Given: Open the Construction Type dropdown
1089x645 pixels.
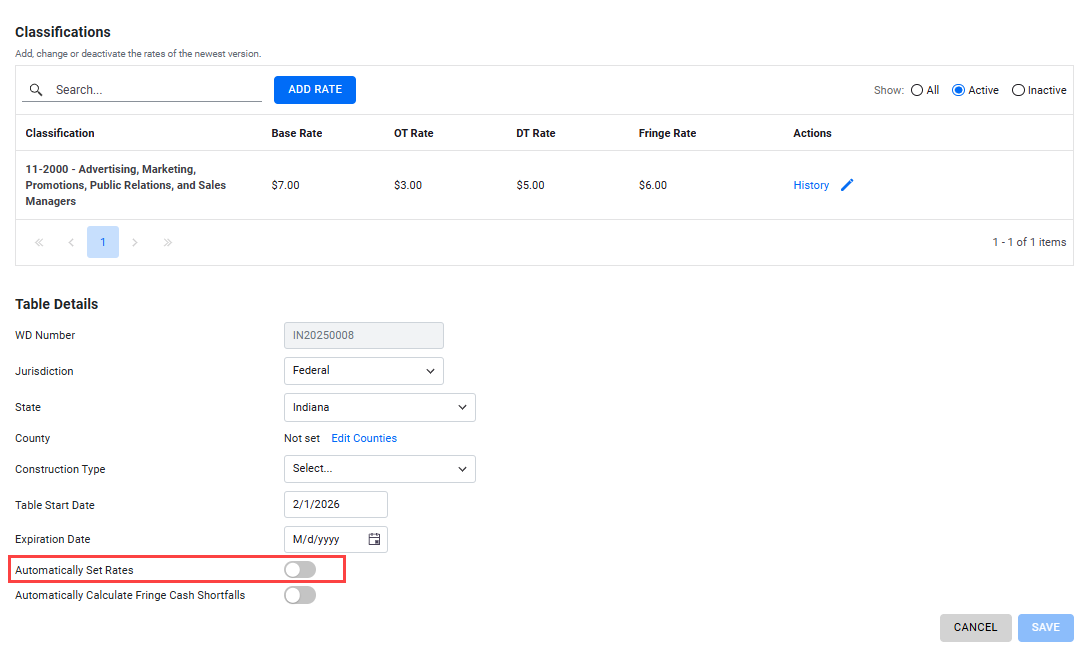Looking at the screenshot, I should click(380, 469).
